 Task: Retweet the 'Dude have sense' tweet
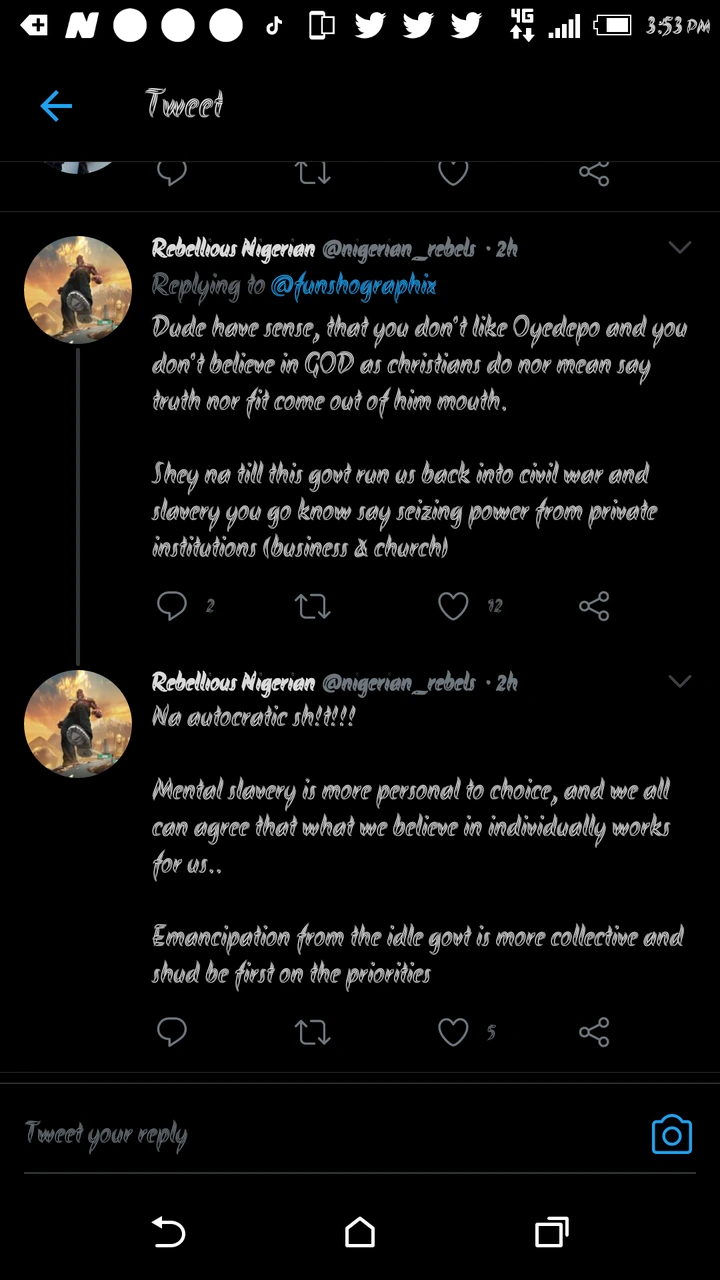(x=313, y=606)
